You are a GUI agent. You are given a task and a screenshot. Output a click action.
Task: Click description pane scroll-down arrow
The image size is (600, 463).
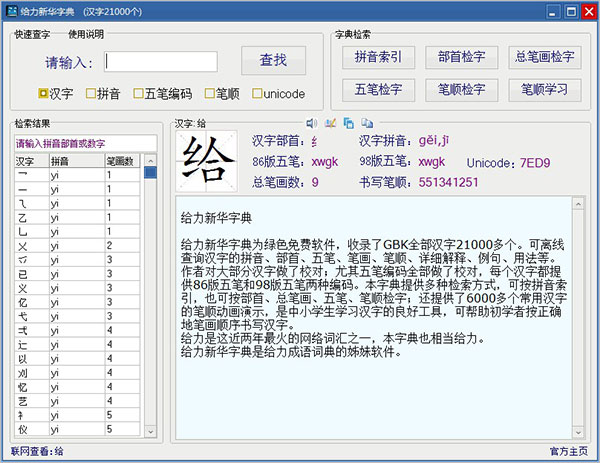[578, 432]
